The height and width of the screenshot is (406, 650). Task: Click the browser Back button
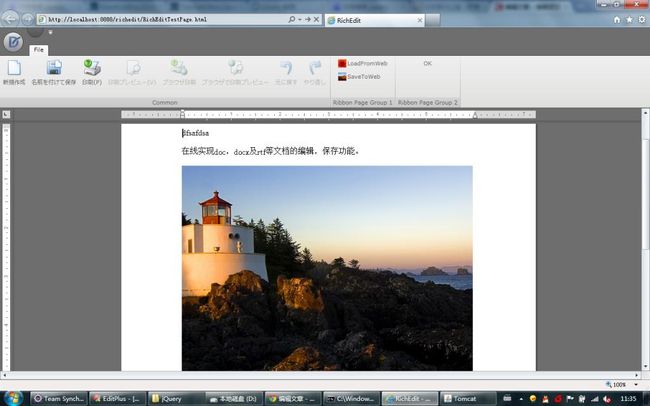[10, 19]
